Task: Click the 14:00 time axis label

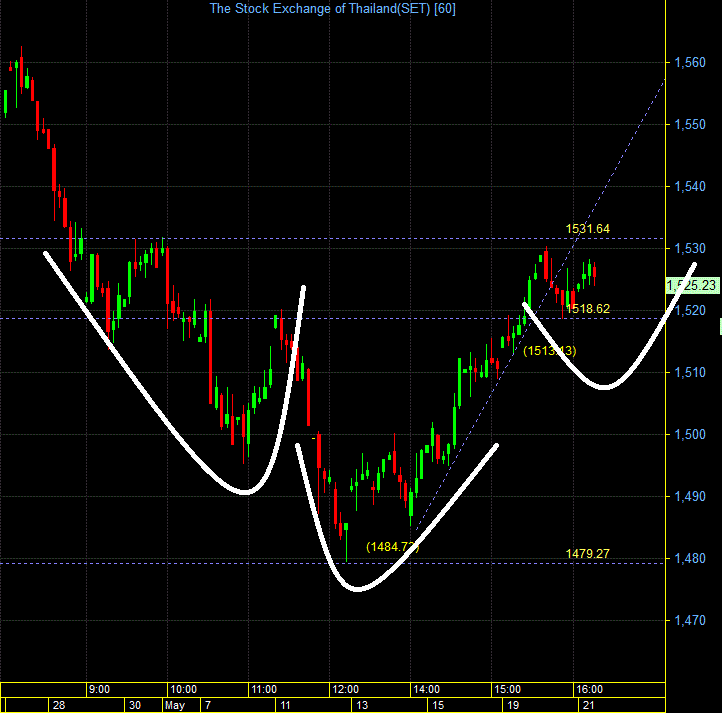Action: [427, 690]
